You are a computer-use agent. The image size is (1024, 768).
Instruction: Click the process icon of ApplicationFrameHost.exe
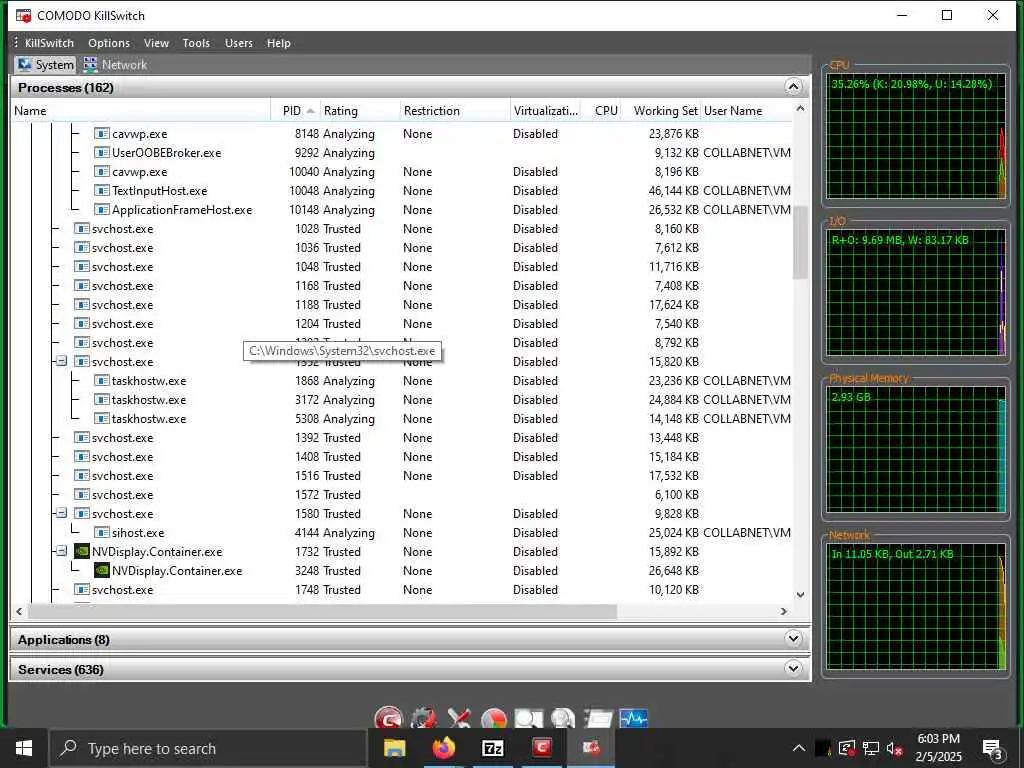102,210
